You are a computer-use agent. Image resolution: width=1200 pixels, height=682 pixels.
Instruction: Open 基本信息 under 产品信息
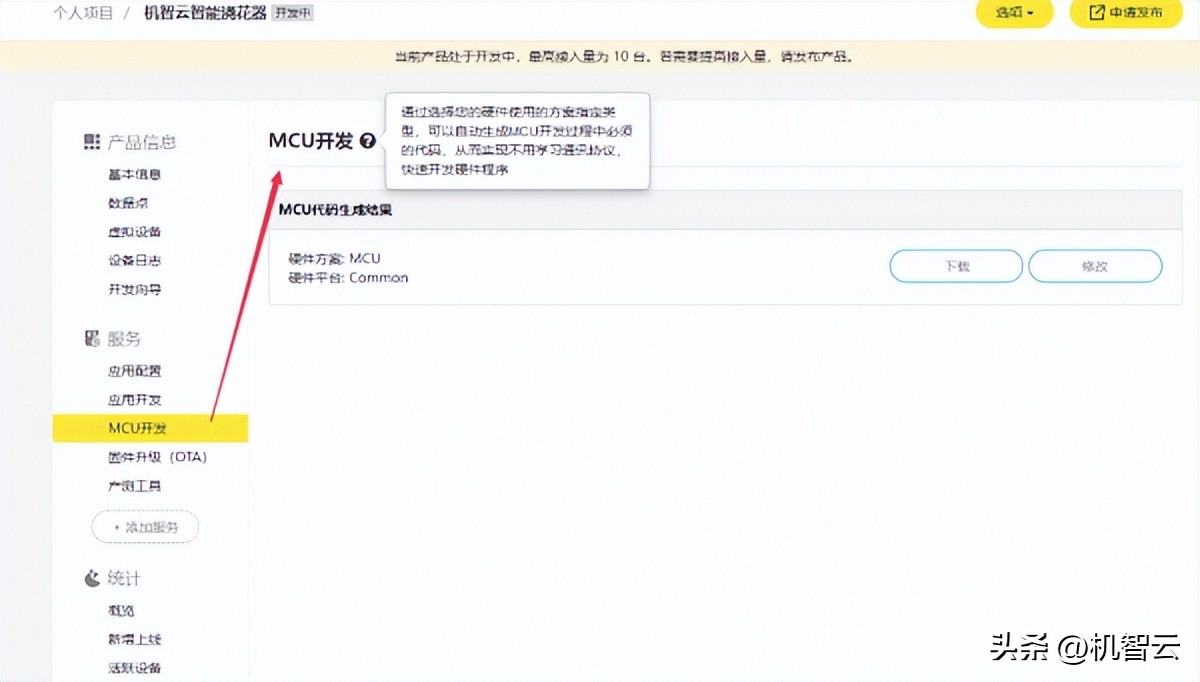pos(133,172)
